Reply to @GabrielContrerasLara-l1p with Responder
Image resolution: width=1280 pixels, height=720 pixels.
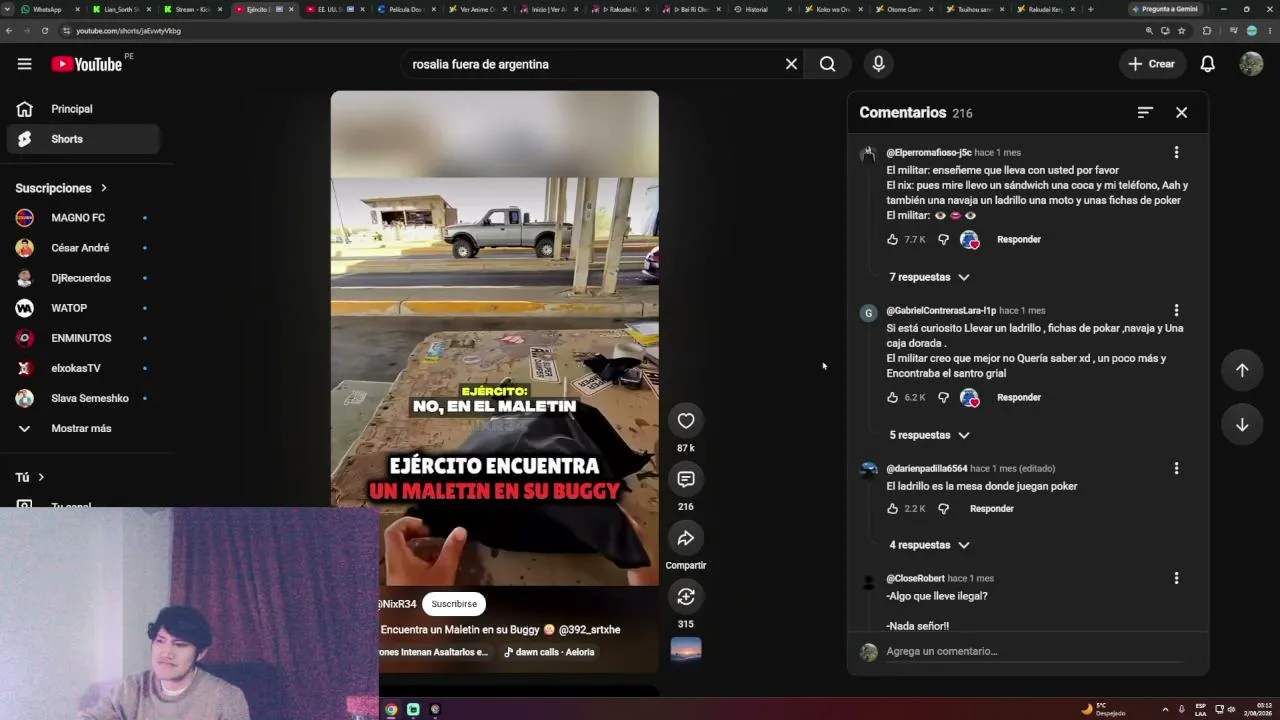coord(1019,398)
